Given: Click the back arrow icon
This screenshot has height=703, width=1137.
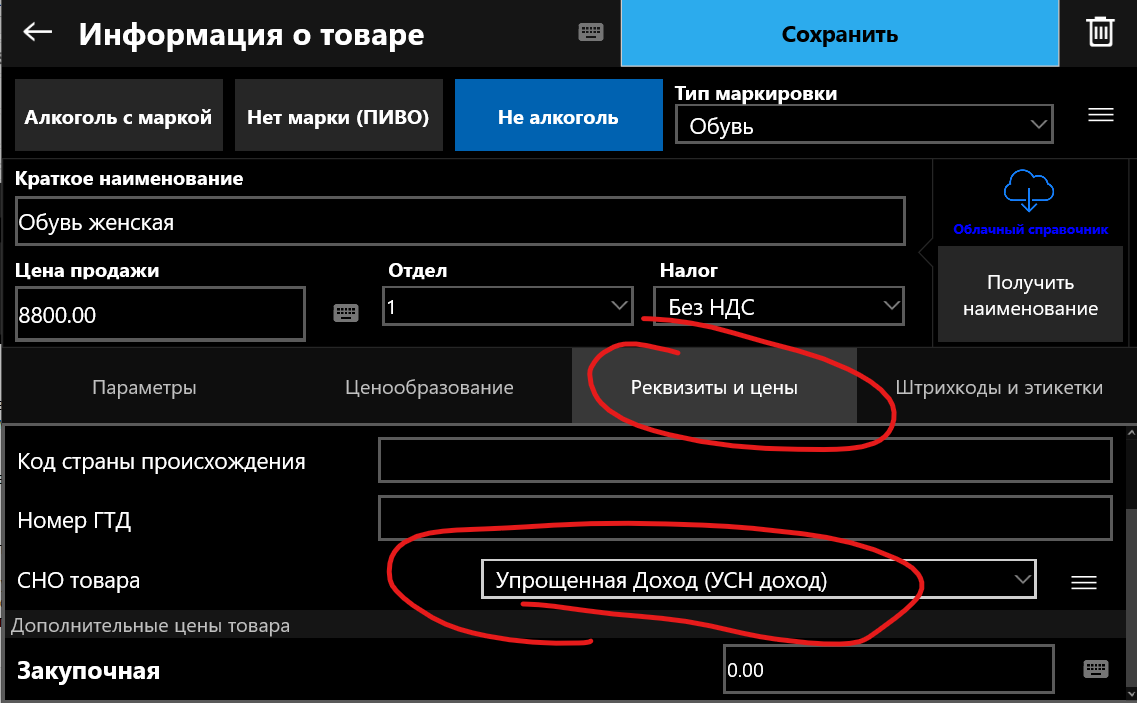Looking at the screenshot, I should [38, 32].
